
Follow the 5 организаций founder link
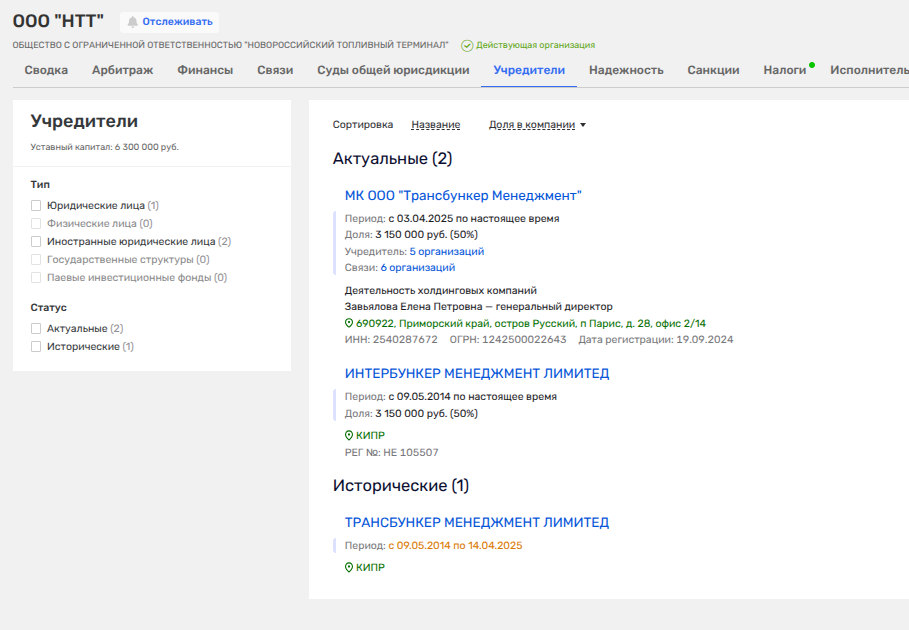446,252
